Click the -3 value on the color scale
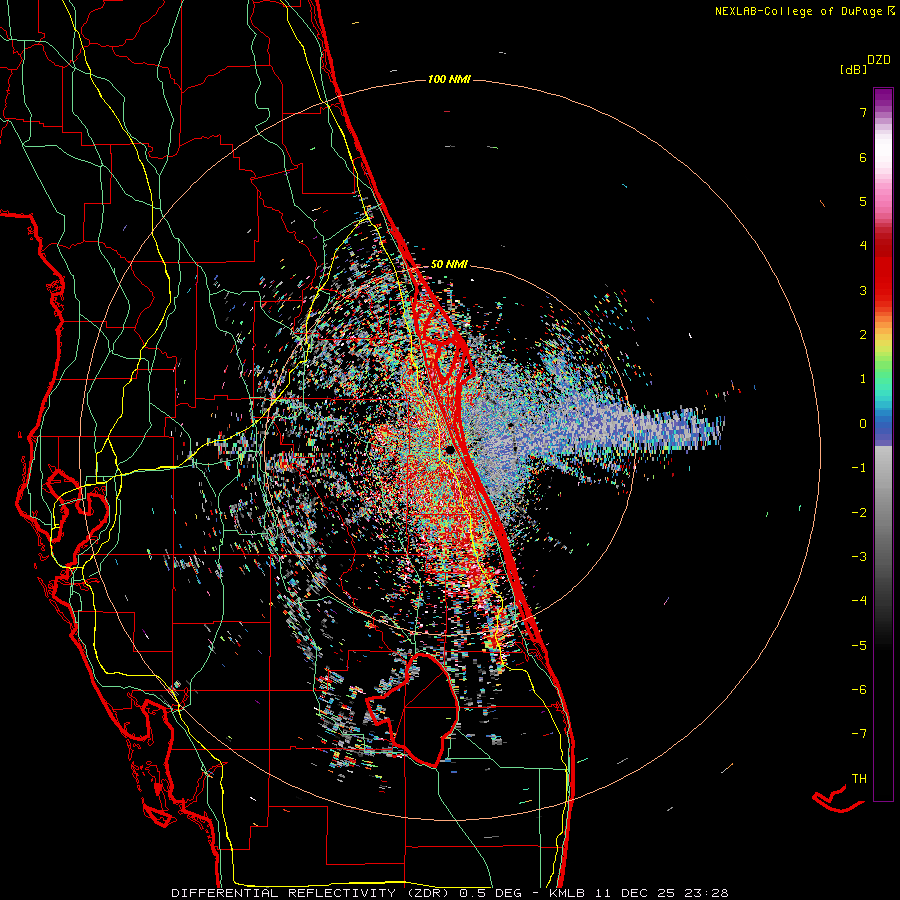The image size is (900, 900). 859,556
